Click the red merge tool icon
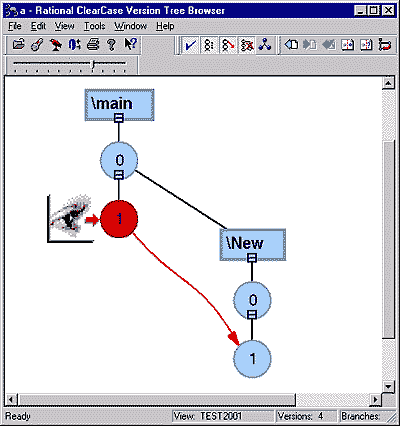Screen dimensions: 400x426 tap(385, 45)
